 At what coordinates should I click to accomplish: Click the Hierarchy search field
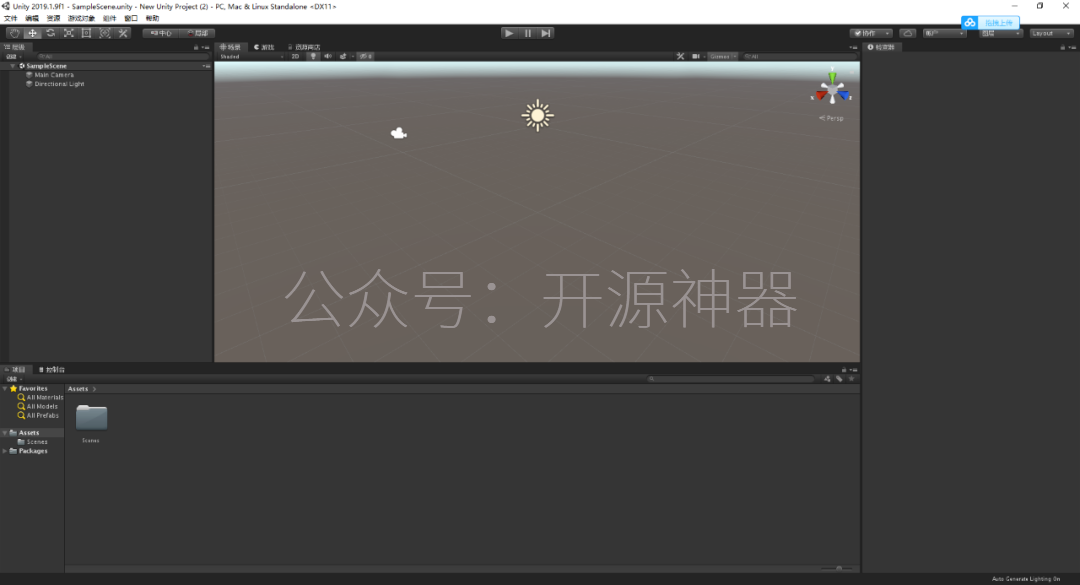pos(121,57)
